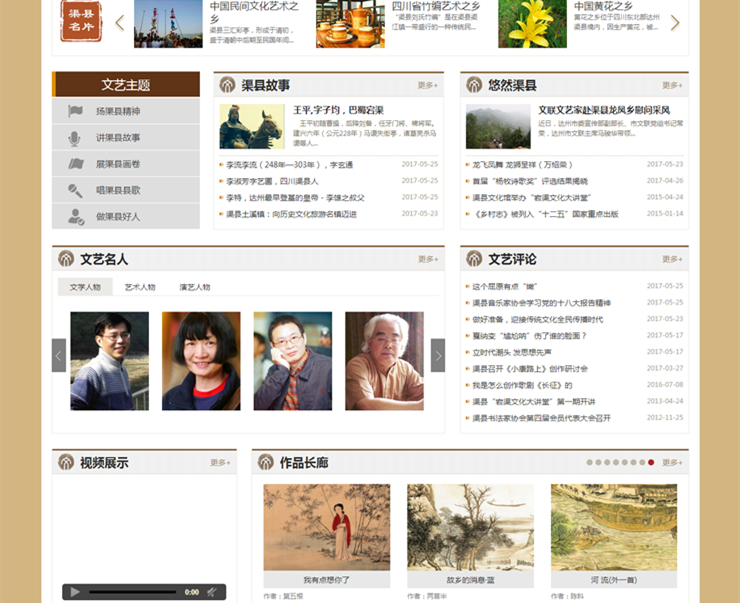The width and height of the screenshot is (740, 603).
Task: Click the scroll icon beside 展渠县画卷
Action: 75,164
